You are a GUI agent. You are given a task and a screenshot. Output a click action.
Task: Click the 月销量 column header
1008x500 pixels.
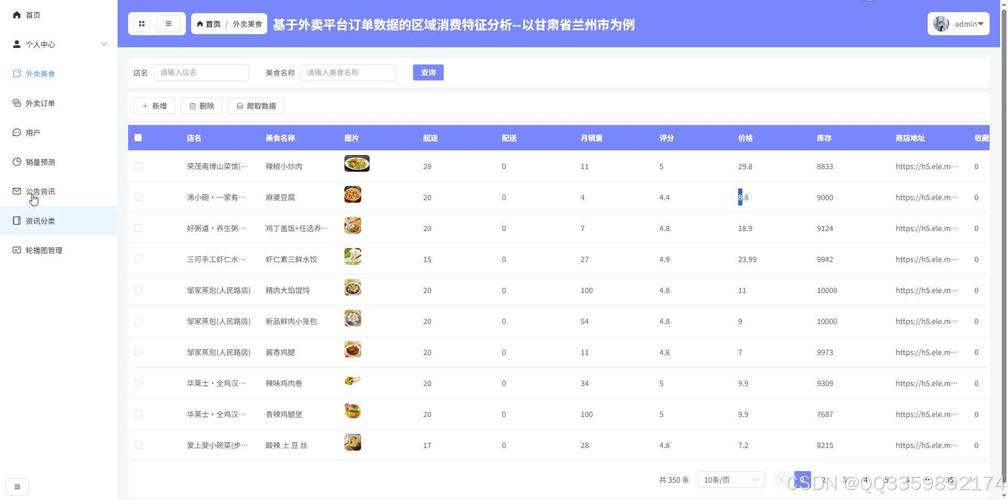[x=591, y=138]
